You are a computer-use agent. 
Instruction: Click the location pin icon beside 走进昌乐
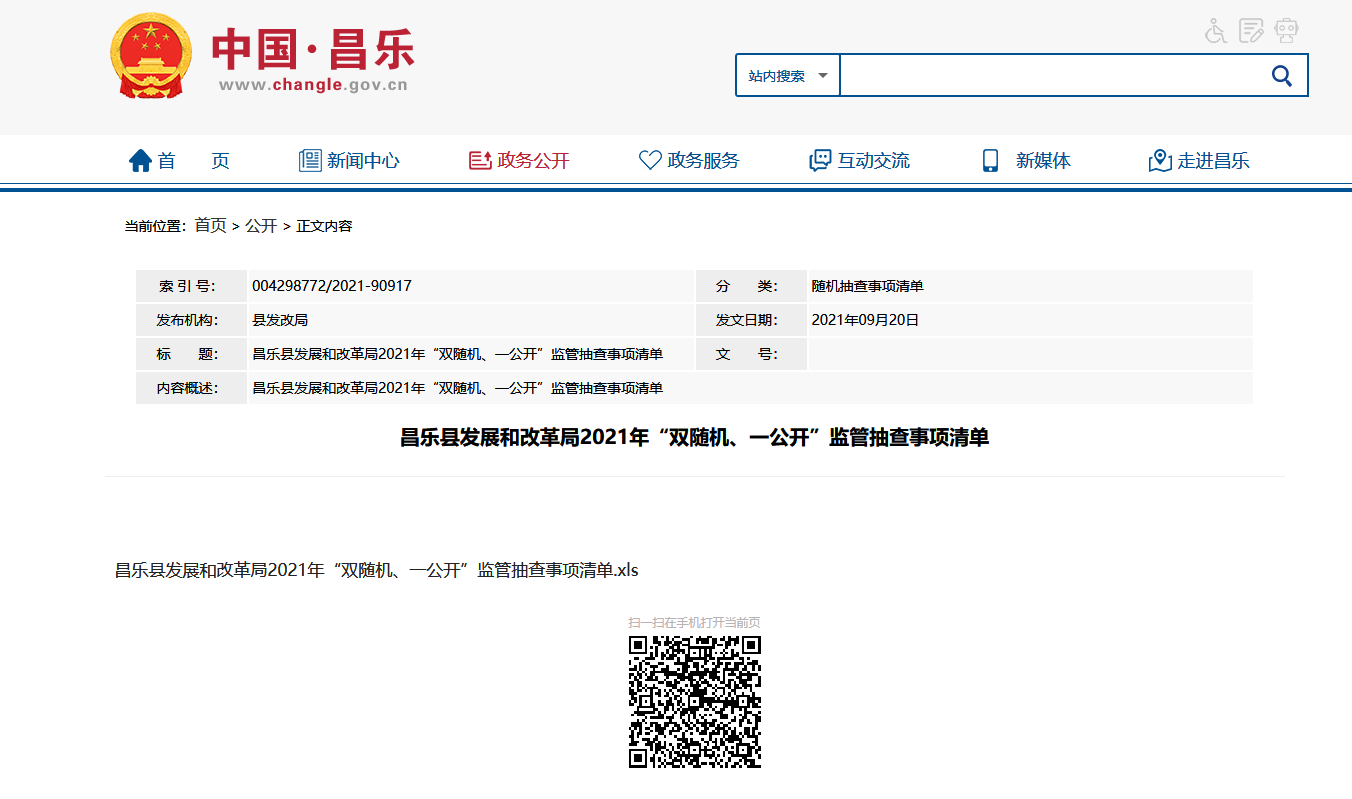point(1160,158)
